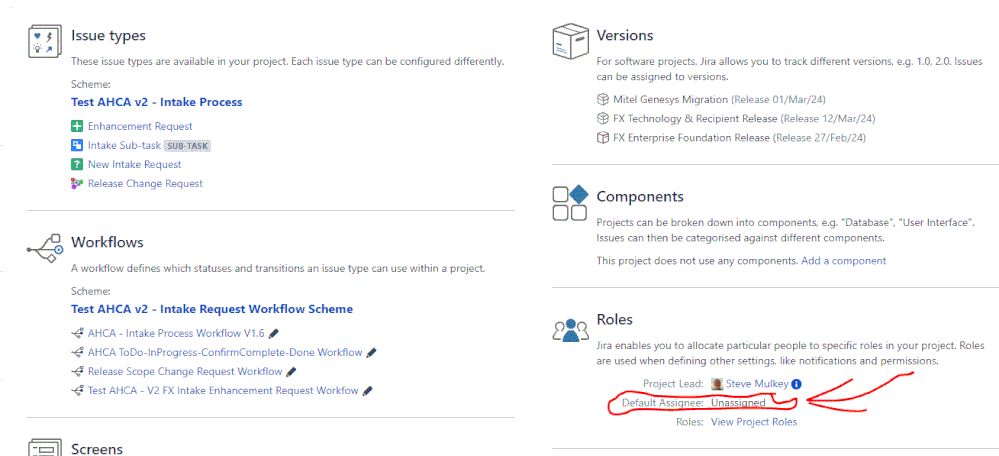This screenshot has height=456, width=999.
Task: Open the Intake Sub-task issue type
Action: tap(124, 145)
